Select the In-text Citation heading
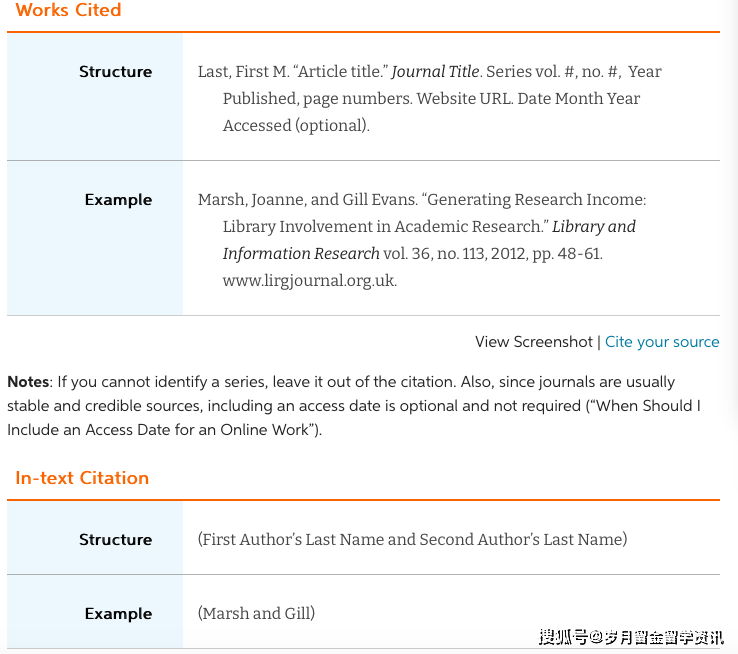Viewport: 738px width, 654px height. coord(82,478)
